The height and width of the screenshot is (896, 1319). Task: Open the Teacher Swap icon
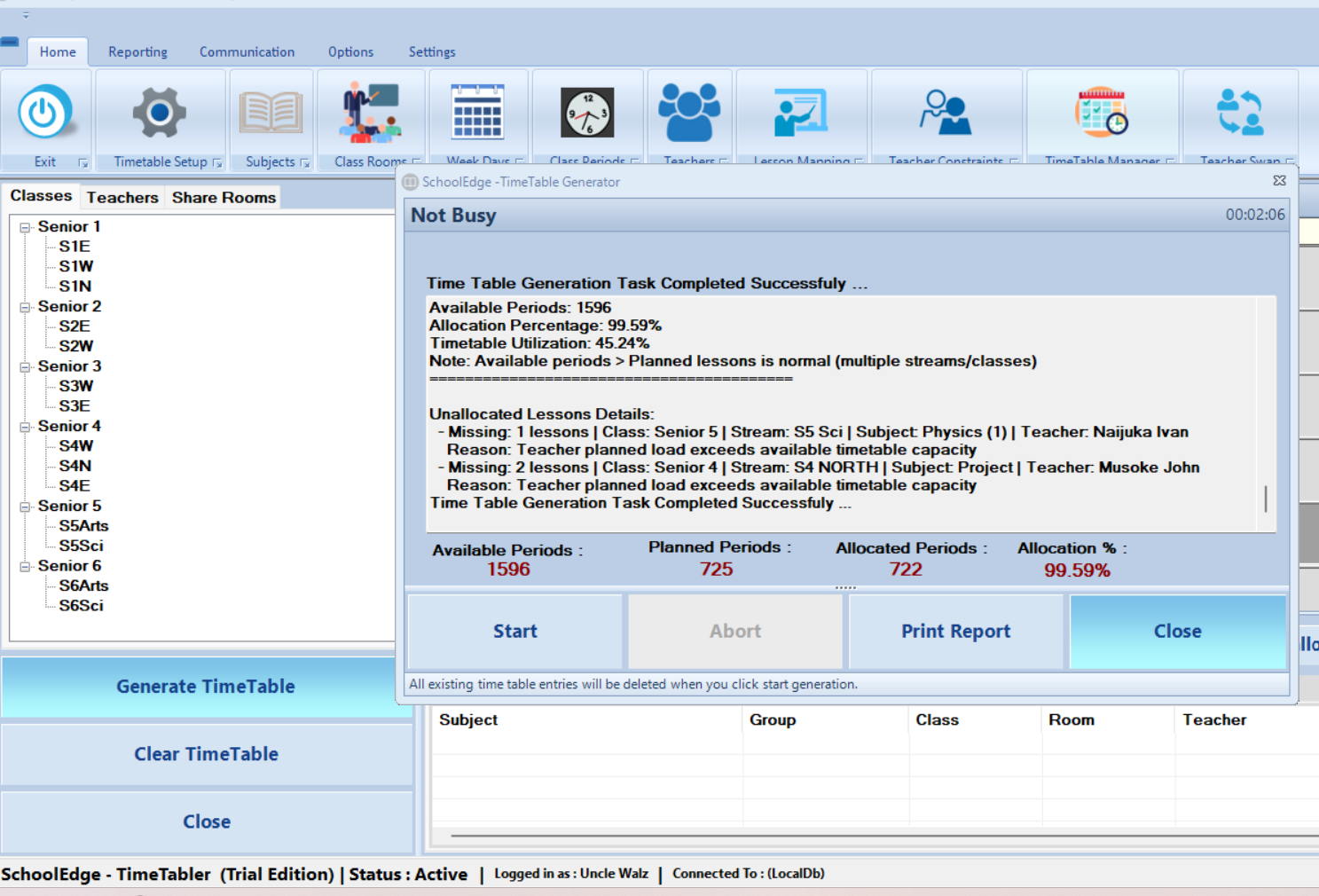1240,113
